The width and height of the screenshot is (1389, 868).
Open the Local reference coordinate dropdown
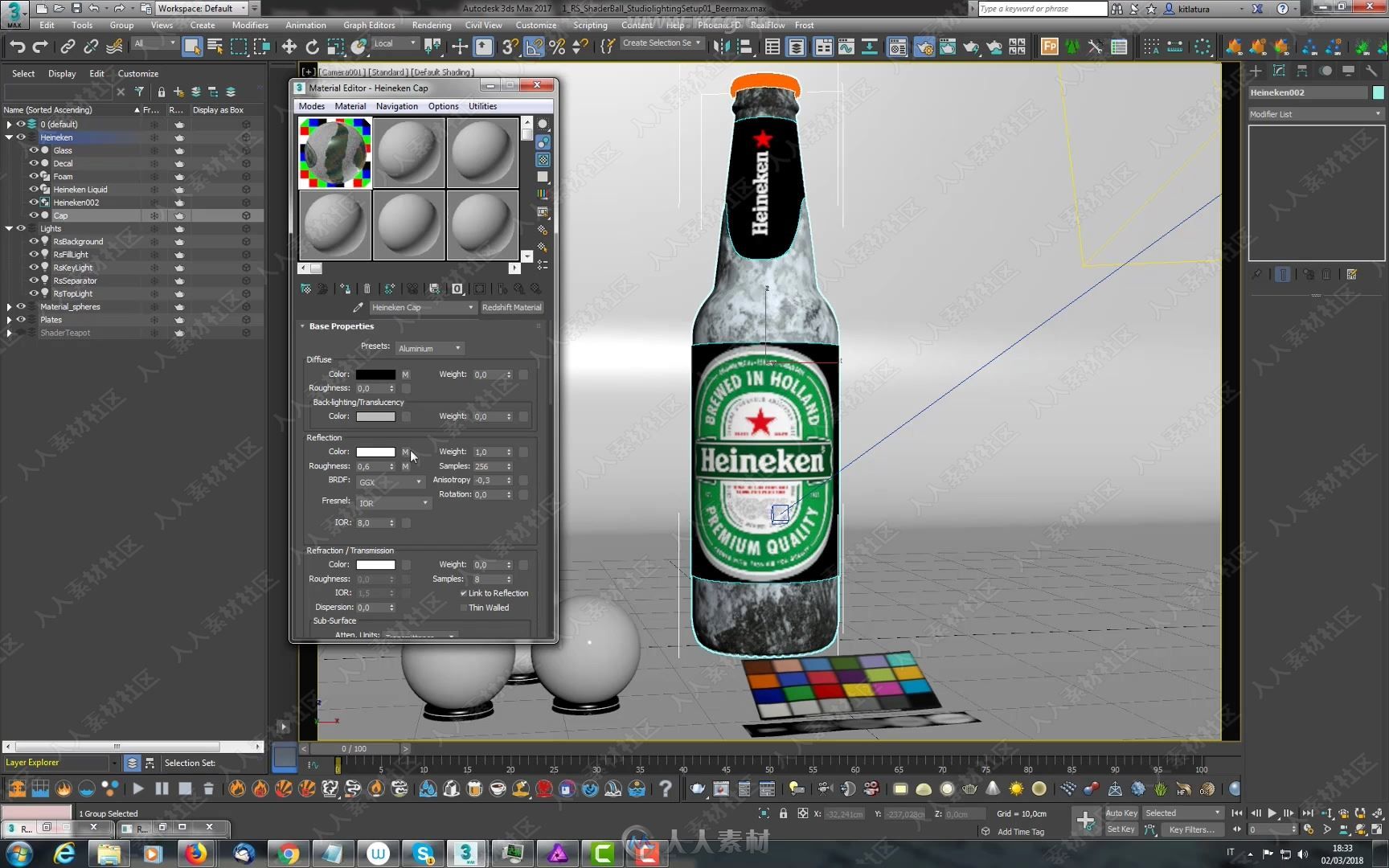click(x=395, y=43)
